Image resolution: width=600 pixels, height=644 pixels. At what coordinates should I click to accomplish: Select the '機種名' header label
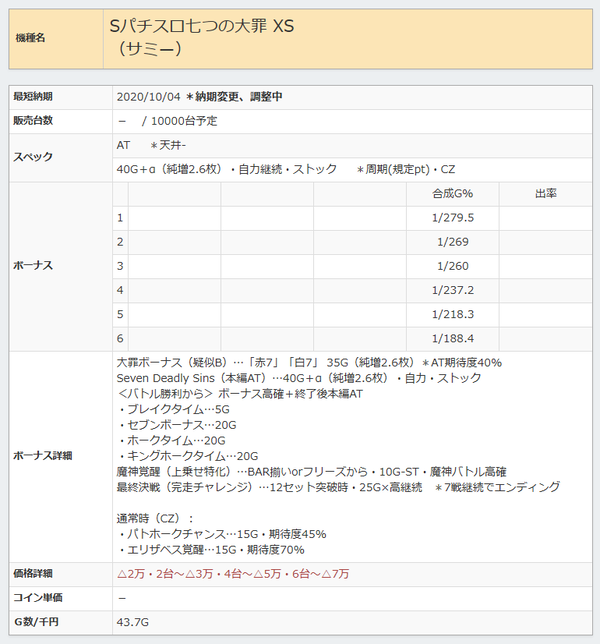pos(30,38)
